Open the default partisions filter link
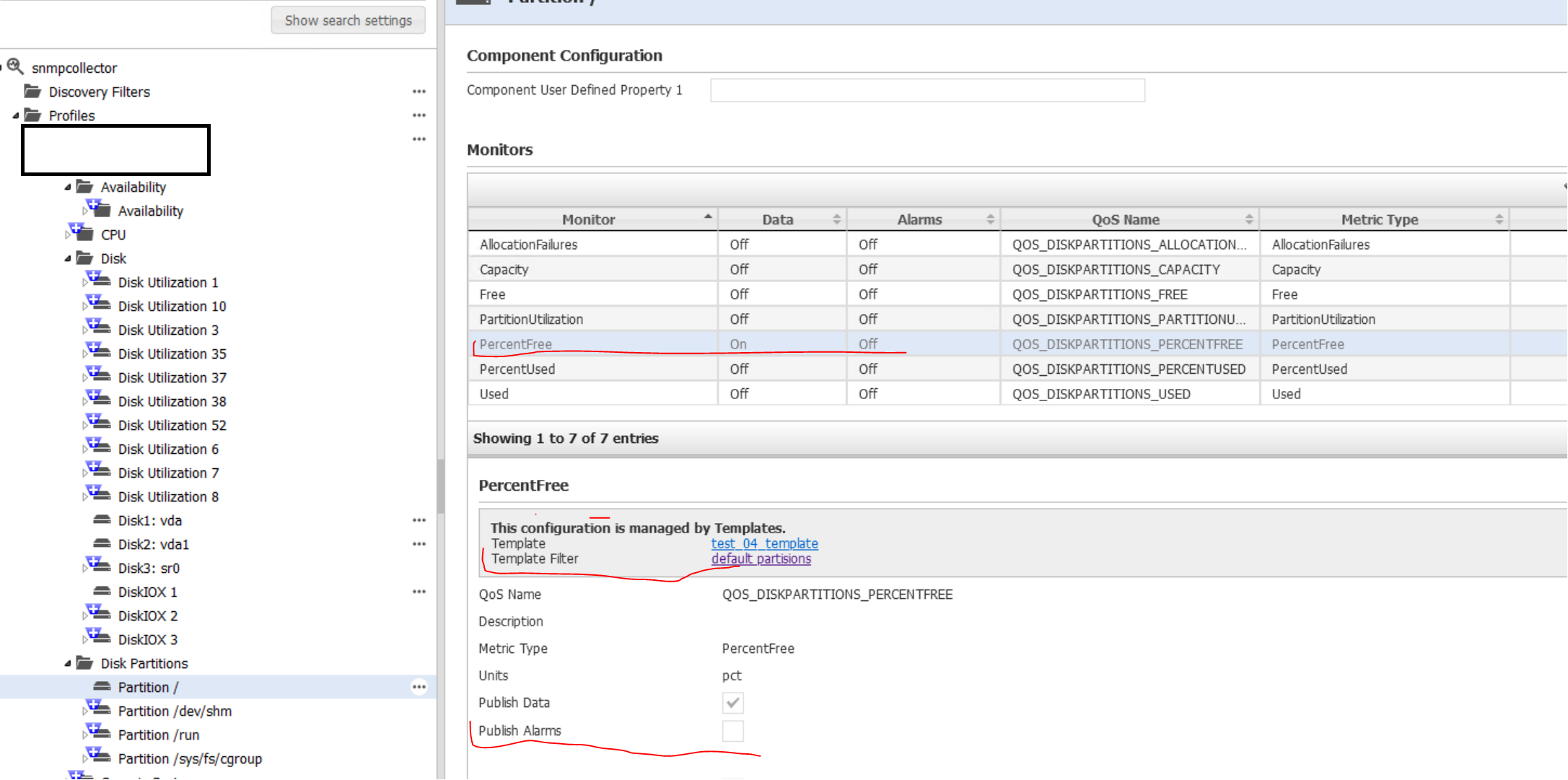 tap(761, 558)
